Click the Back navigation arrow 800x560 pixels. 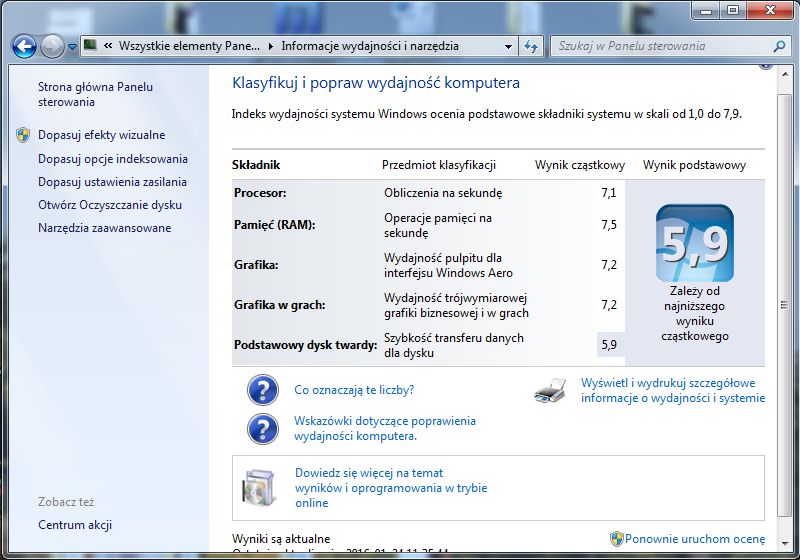tap(24, 47)
